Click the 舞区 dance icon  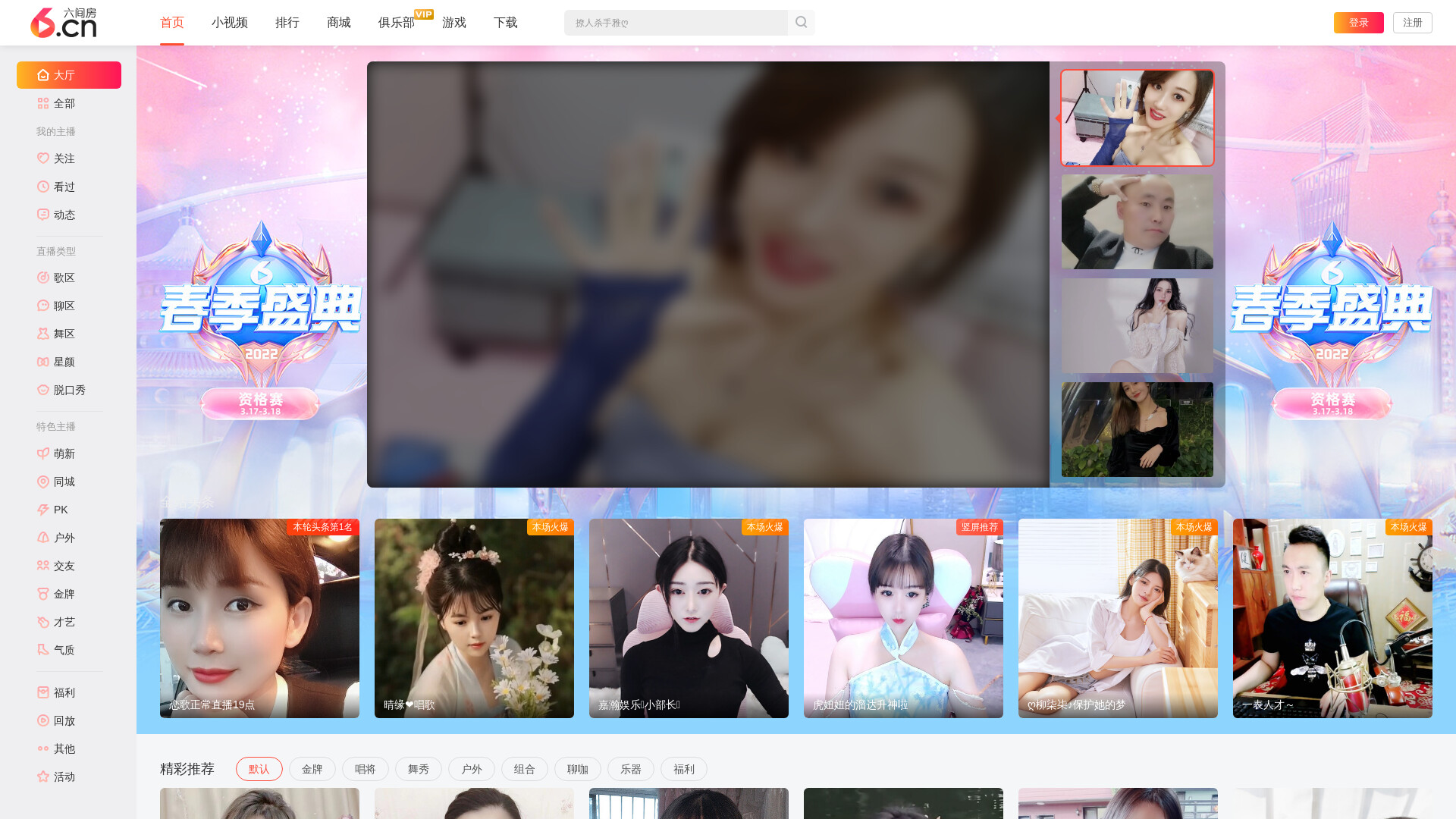point(43,334)
